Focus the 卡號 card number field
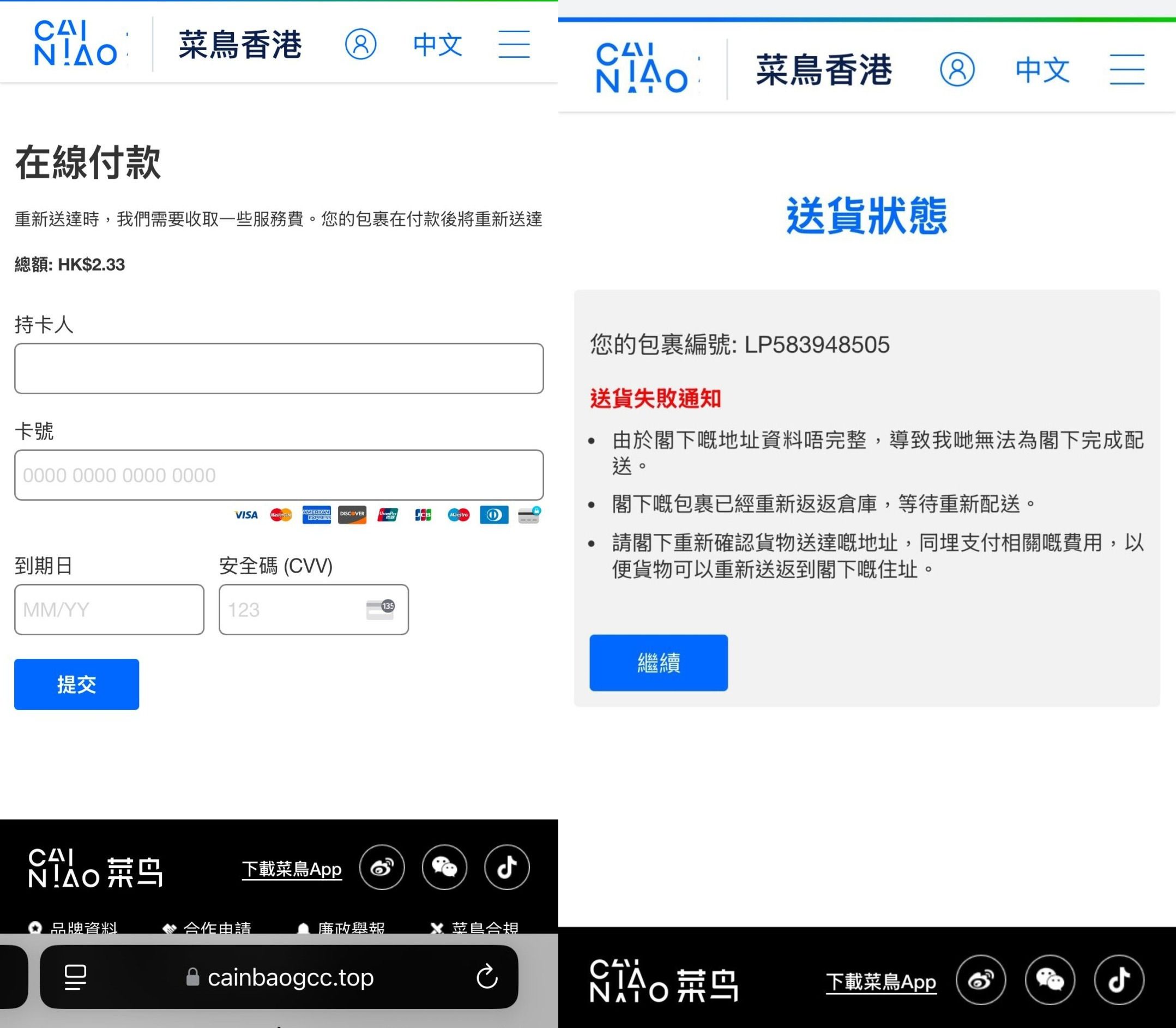 (279, 475)
